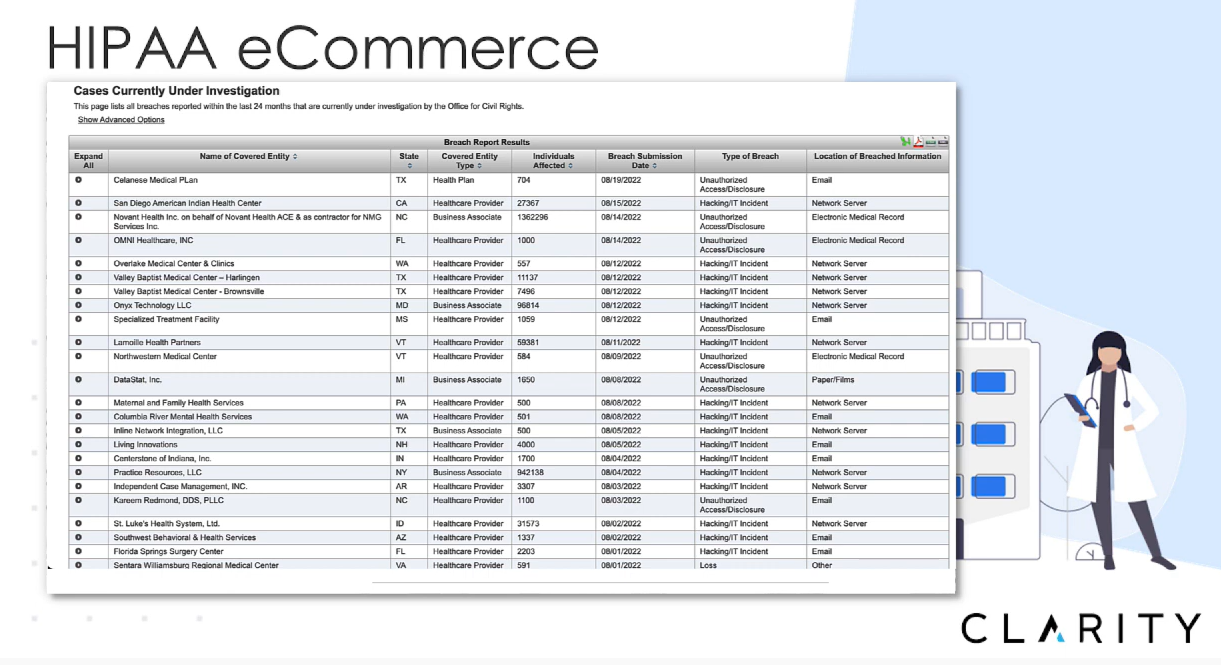Download results as PDF file
The height and width of the screenshot is (665, 1221).
click(x=918, y=142)
